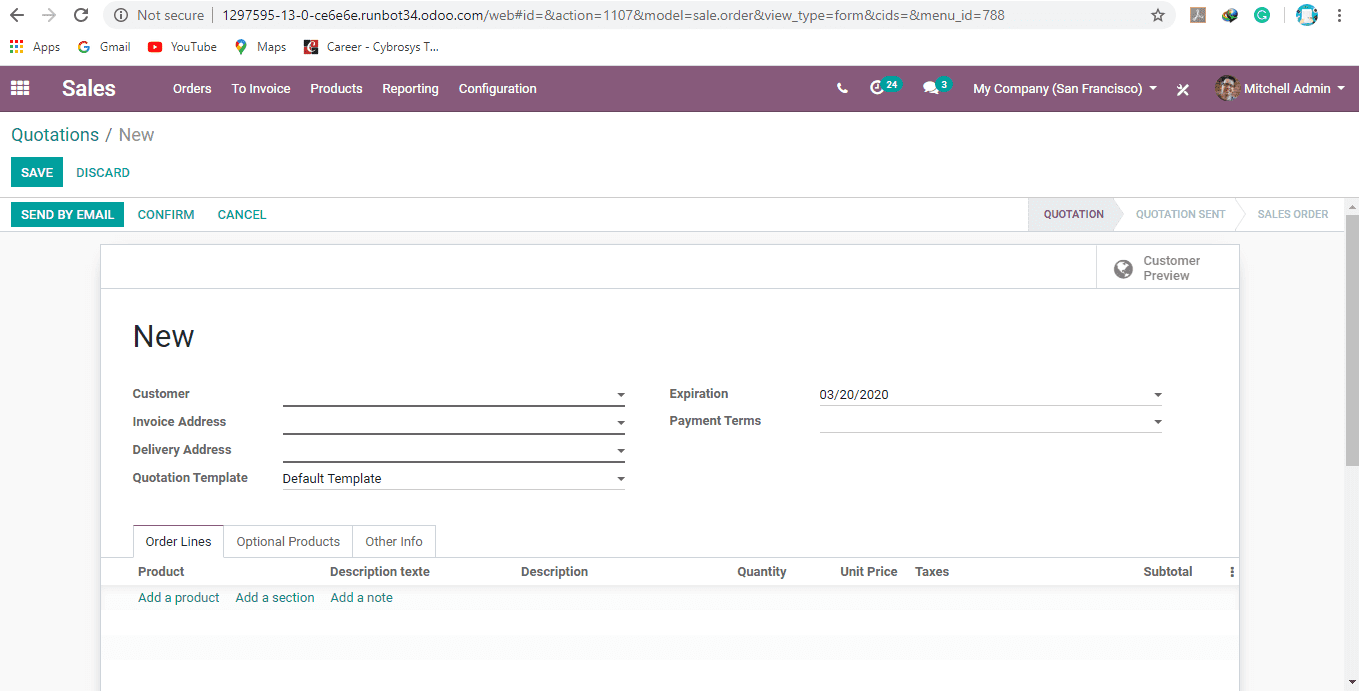Screen dimensions: 1359x691
Task: Open the Apps bookmark shortcut
Action: tap(35, 47)
